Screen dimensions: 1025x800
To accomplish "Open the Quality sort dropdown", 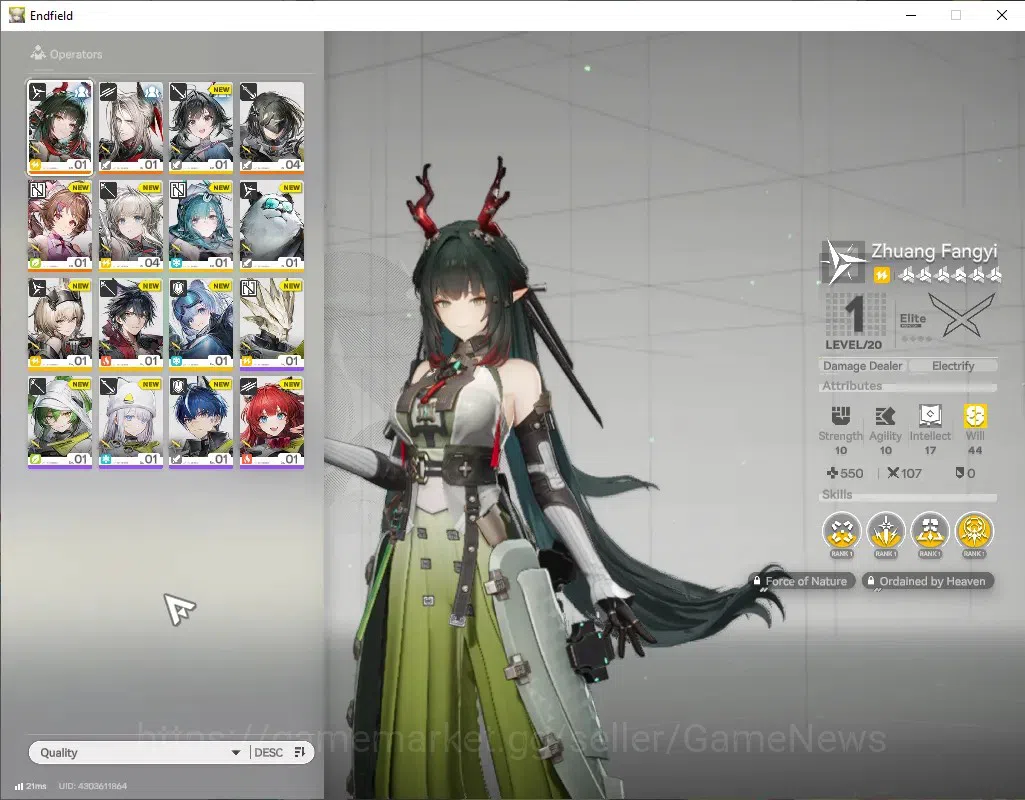I will (x=139, y=752).
